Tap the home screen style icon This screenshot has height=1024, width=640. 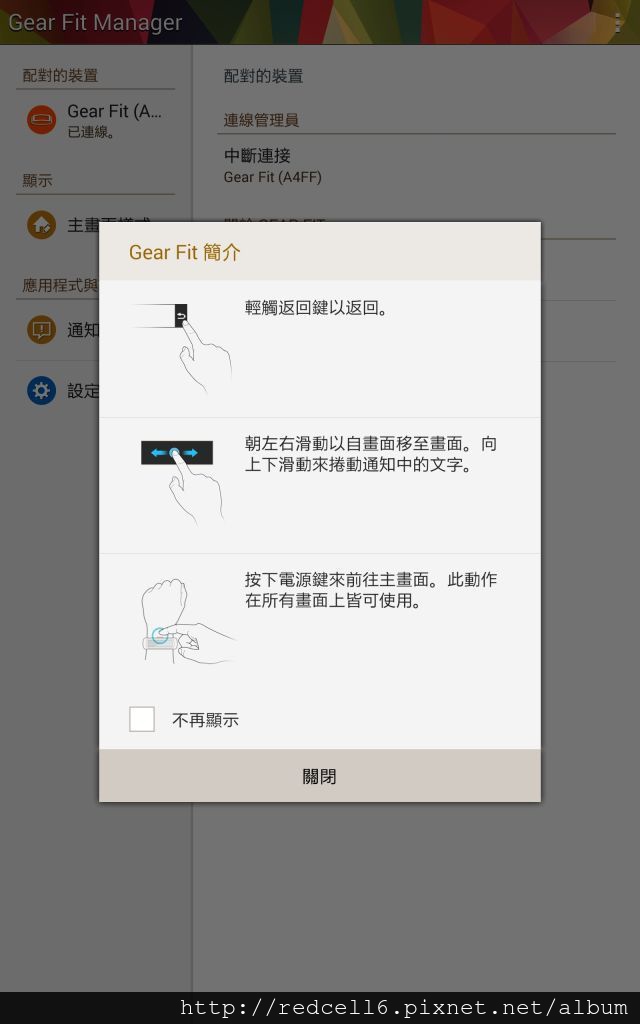click(x=41, y=225)
